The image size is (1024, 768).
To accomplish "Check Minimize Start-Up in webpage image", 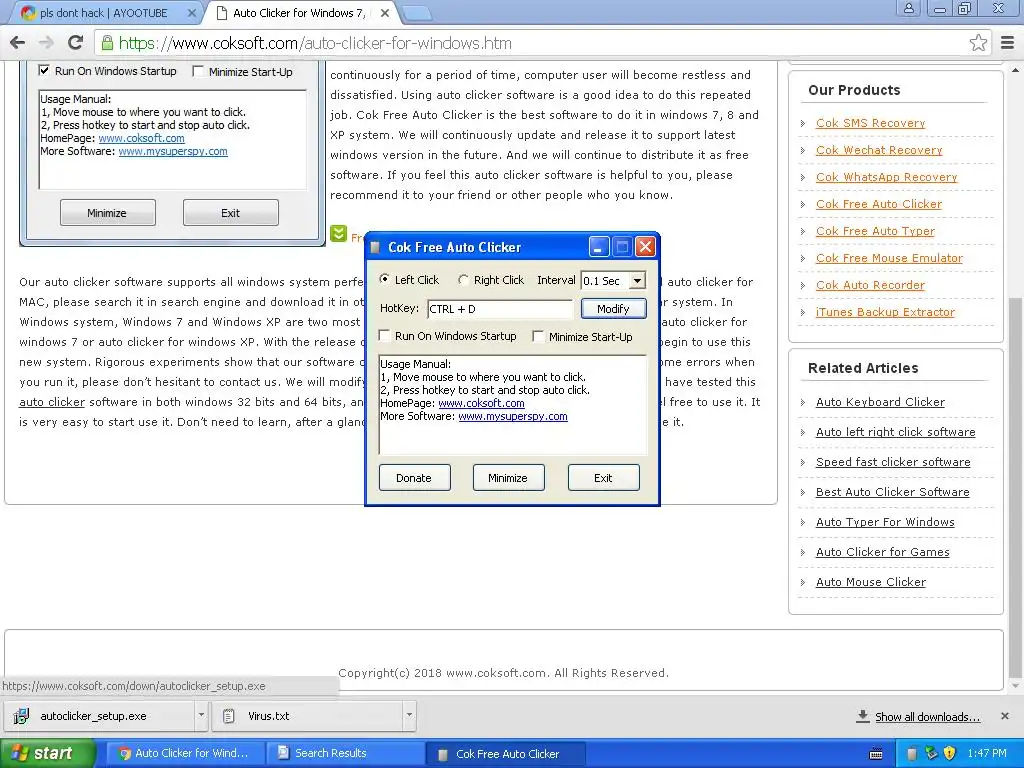I will point(198,71).
